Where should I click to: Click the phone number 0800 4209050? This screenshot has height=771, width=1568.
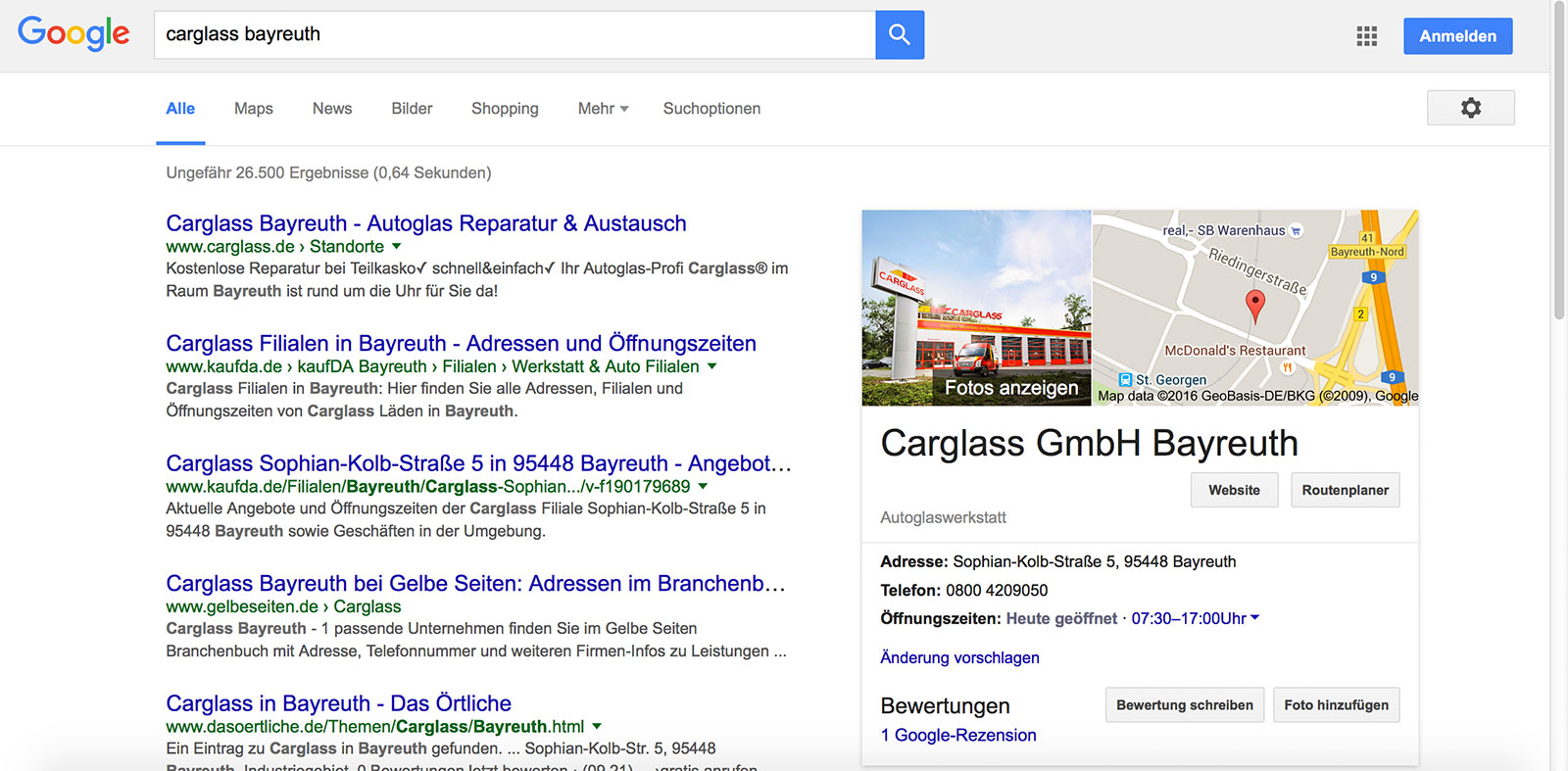coord(997,591)
